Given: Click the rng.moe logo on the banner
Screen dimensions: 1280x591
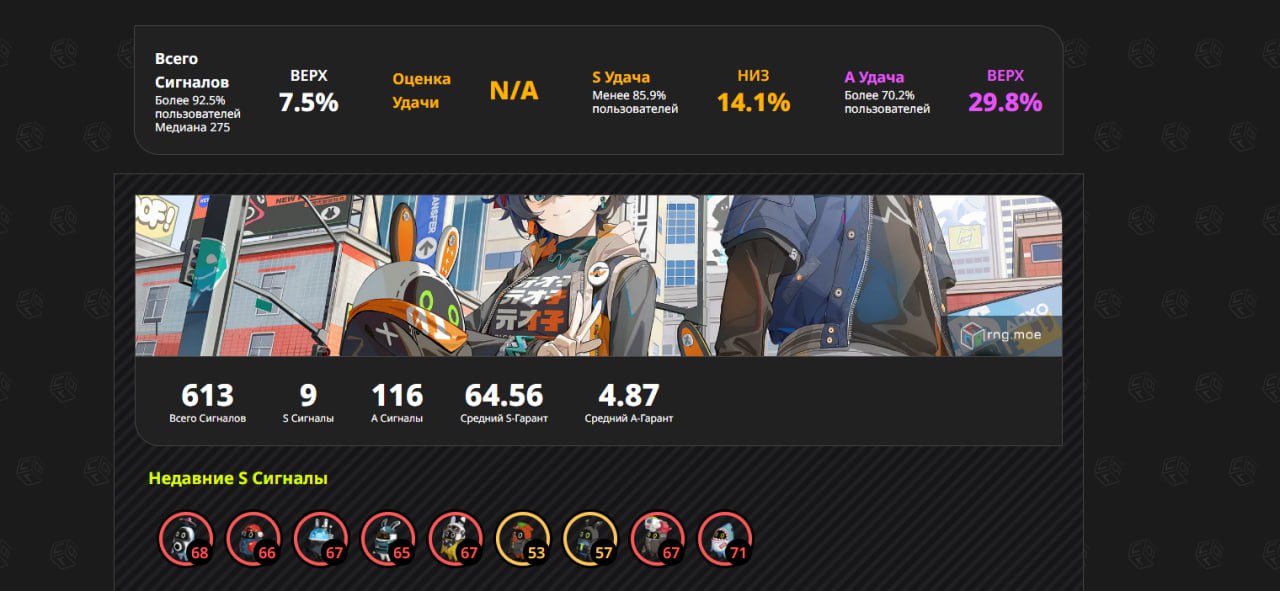Looking at the screenshot, I should tap(1001, 336).
